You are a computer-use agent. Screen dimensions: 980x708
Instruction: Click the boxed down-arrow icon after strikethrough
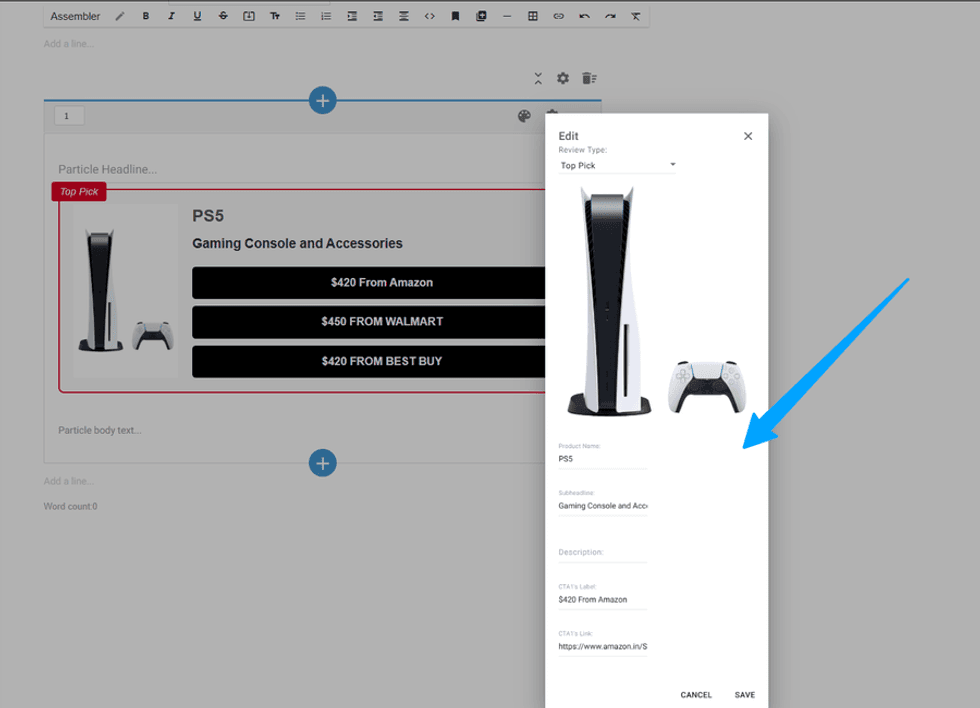coord(249,16)
